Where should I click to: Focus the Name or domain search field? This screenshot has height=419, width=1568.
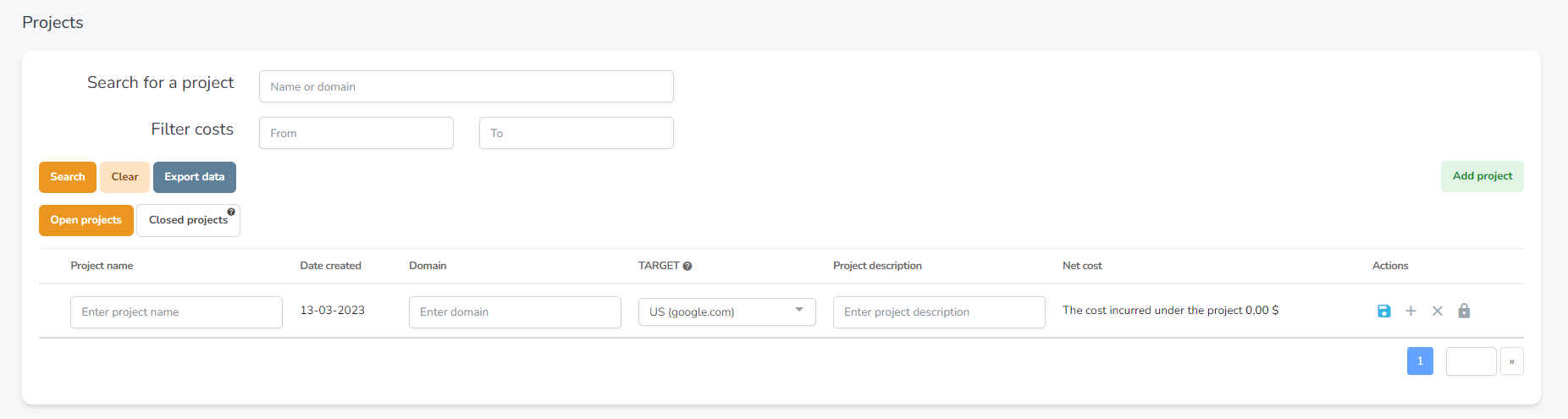(x=467, y=86)
